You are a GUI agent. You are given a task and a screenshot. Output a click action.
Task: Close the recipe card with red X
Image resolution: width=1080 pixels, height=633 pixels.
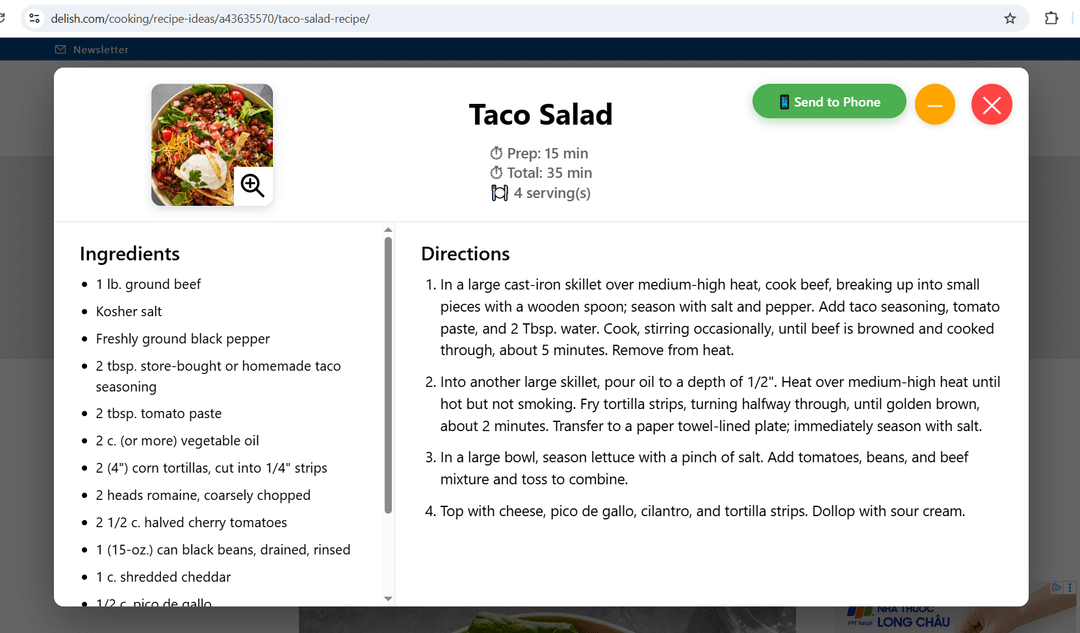coord(991,105)
